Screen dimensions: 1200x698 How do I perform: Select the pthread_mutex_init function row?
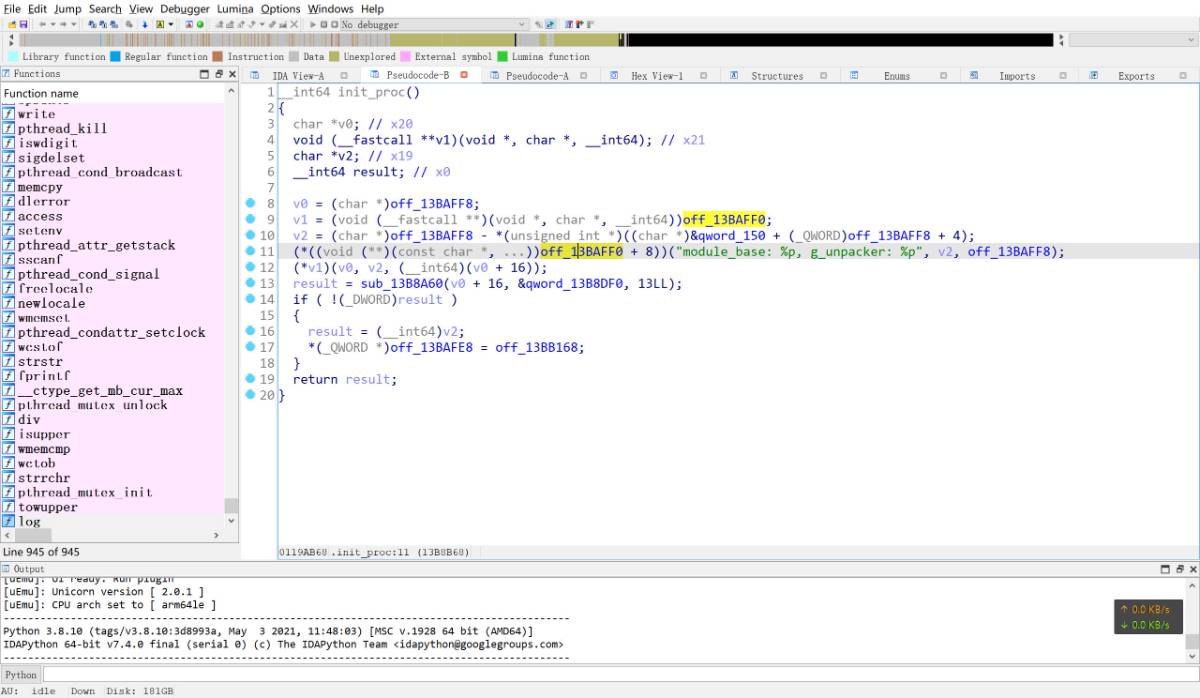coord(113,492)
